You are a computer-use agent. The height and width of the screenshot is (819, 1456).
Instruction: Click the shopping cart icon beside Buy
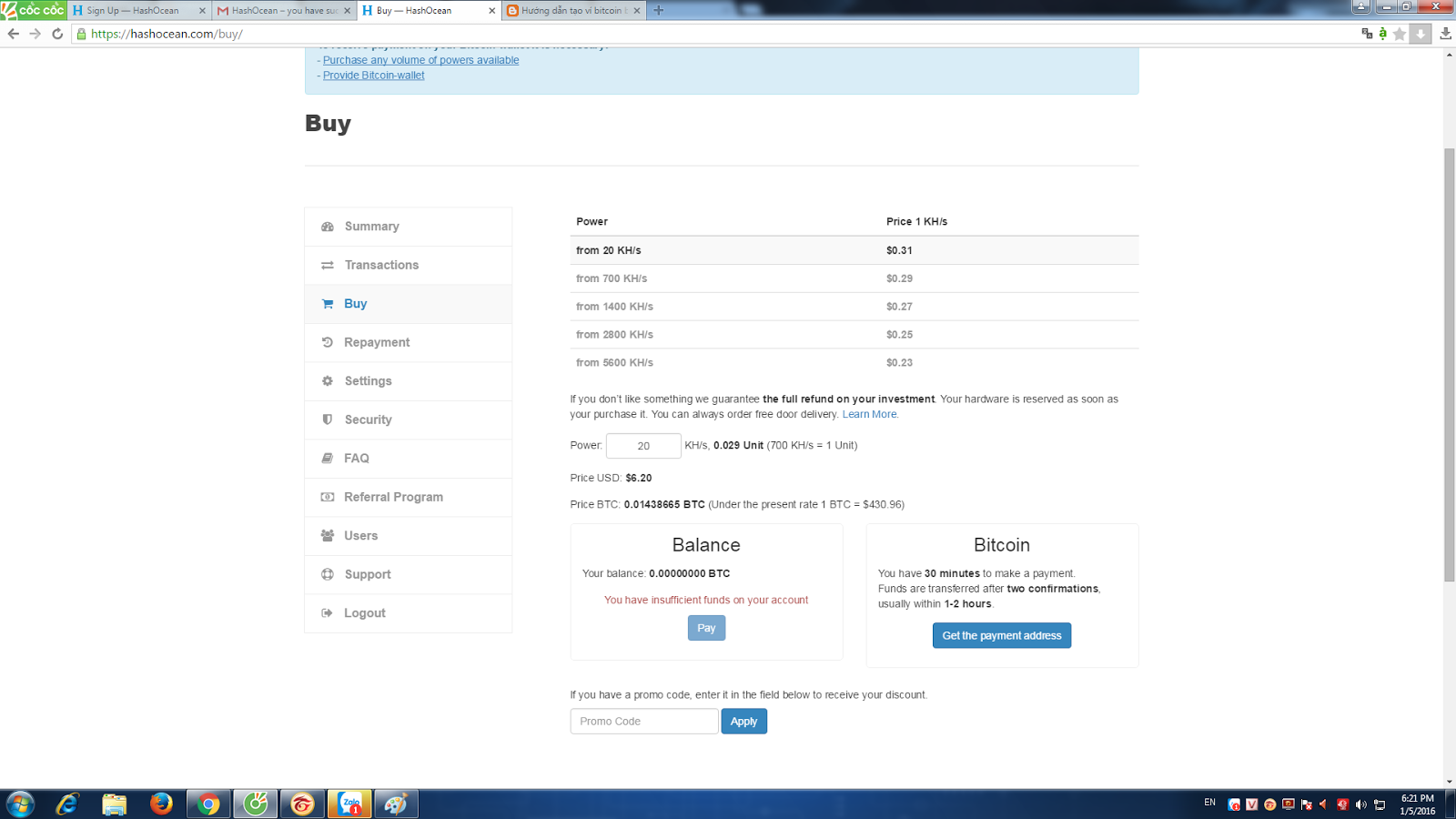coord(328,304)
